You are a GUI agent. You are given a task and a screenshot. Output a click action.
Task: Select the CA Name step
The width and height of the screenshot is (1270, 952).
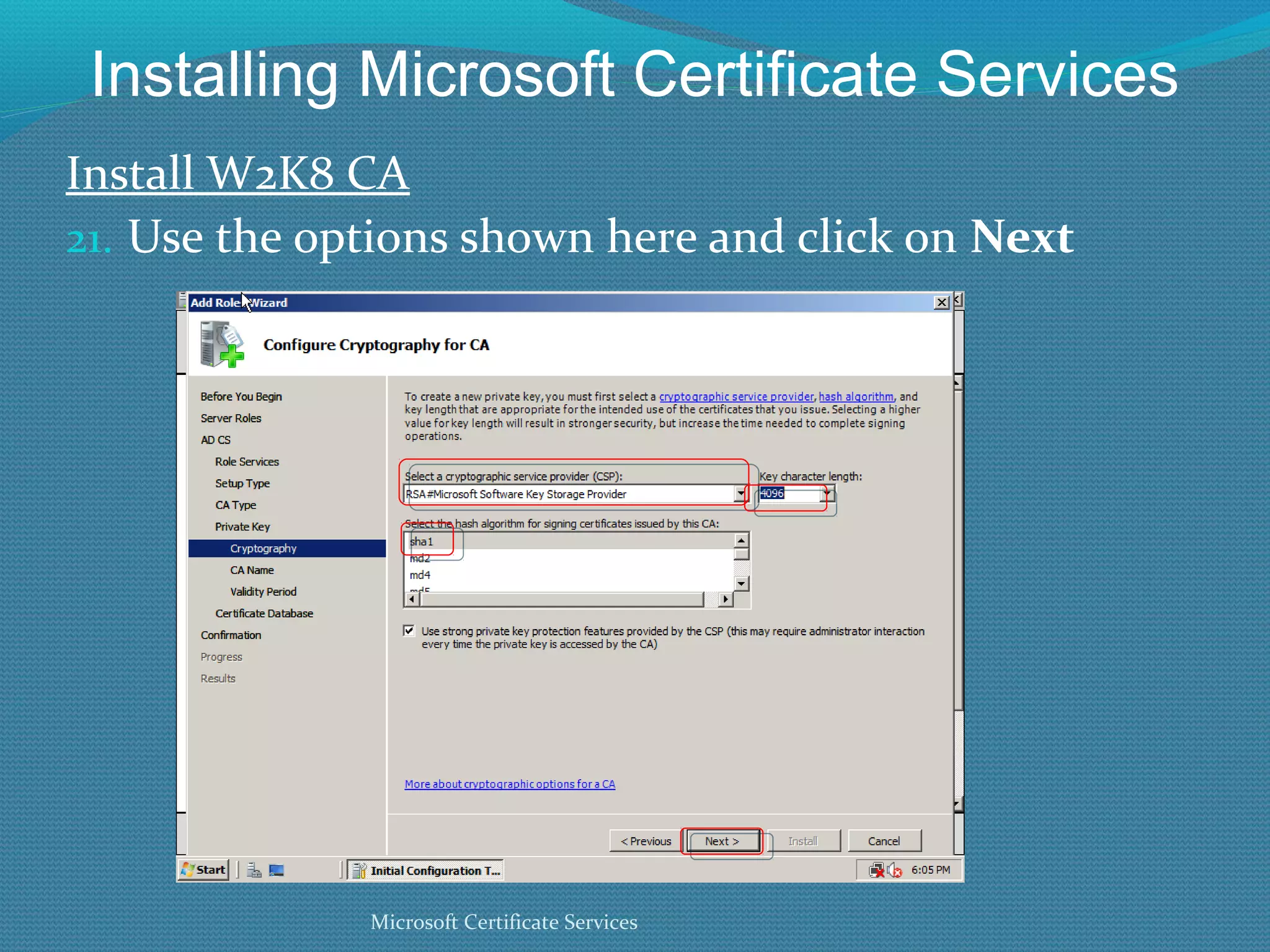point(252,570)
